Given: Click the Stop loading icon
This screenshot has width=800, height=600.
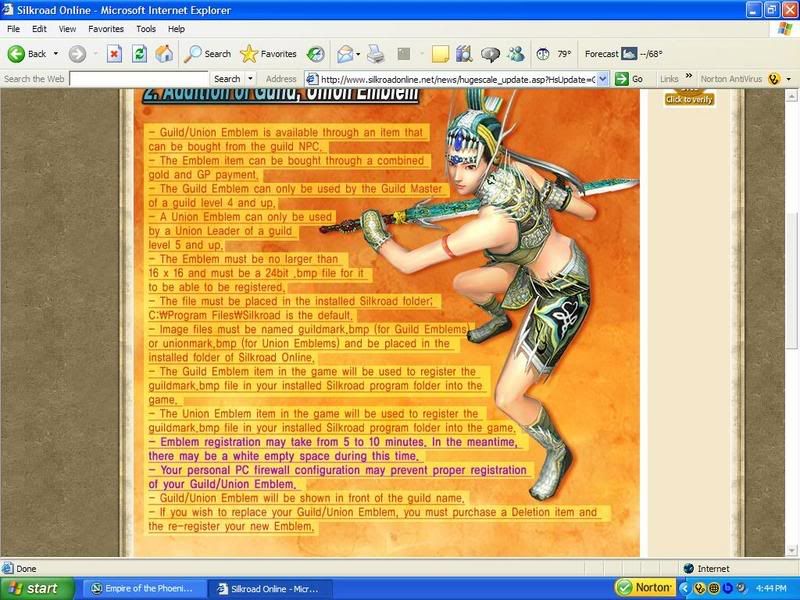Looking at the screenshot, I should tap(114, 54).
